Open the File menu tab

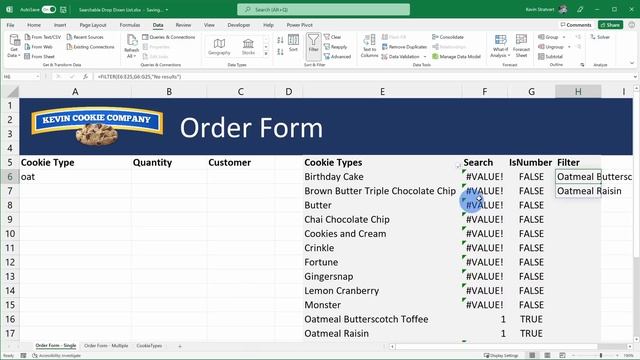(10, 25)
